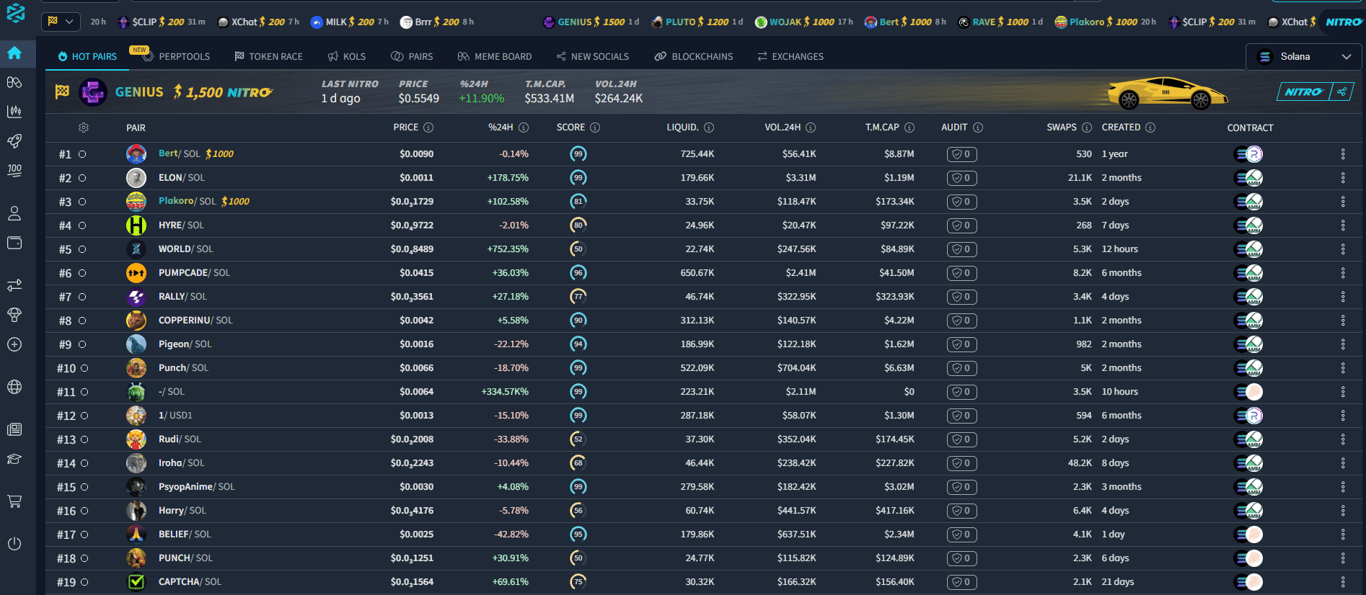Click the NITRO button beside yellow car
This screenshot has width=1366, height=595.
coord(1303,93)
